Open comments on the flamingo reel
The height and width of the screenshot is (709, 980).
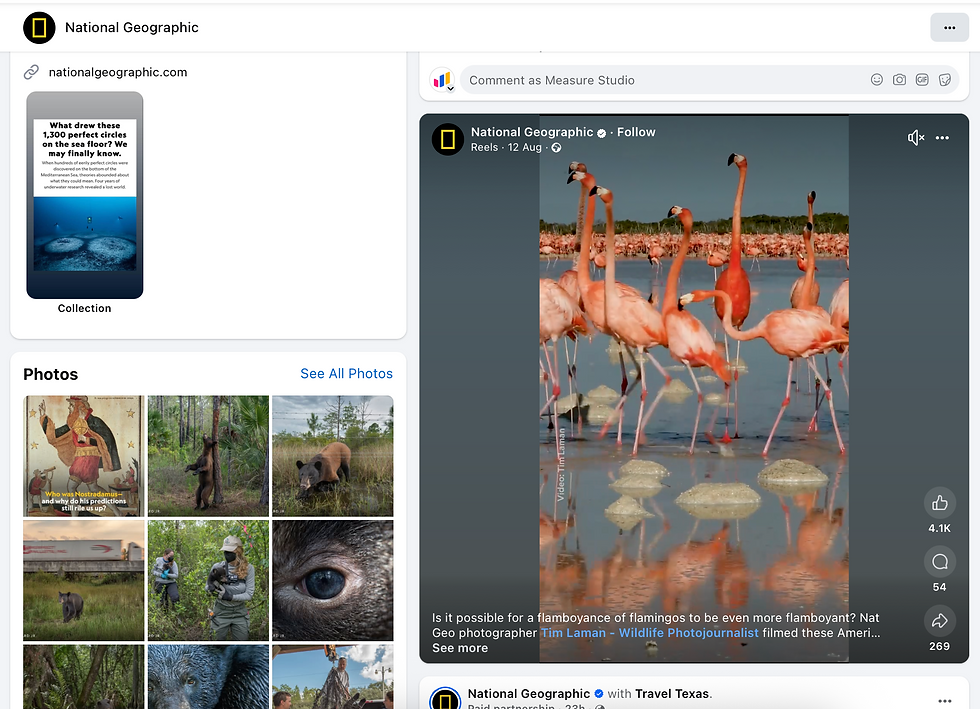click(939, 562)
